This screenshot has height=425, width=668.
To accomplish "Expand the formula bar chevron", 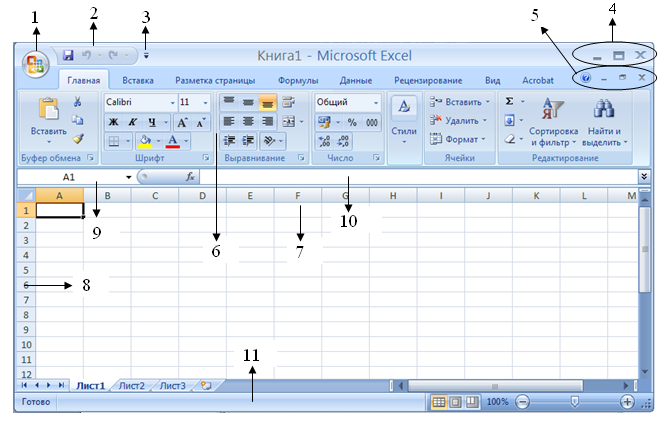I will click(x=644, y=176).
